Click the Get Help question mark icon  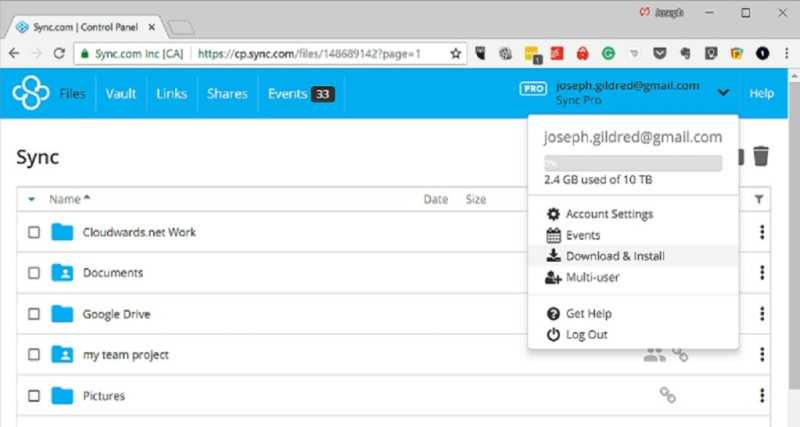(553, 313)
